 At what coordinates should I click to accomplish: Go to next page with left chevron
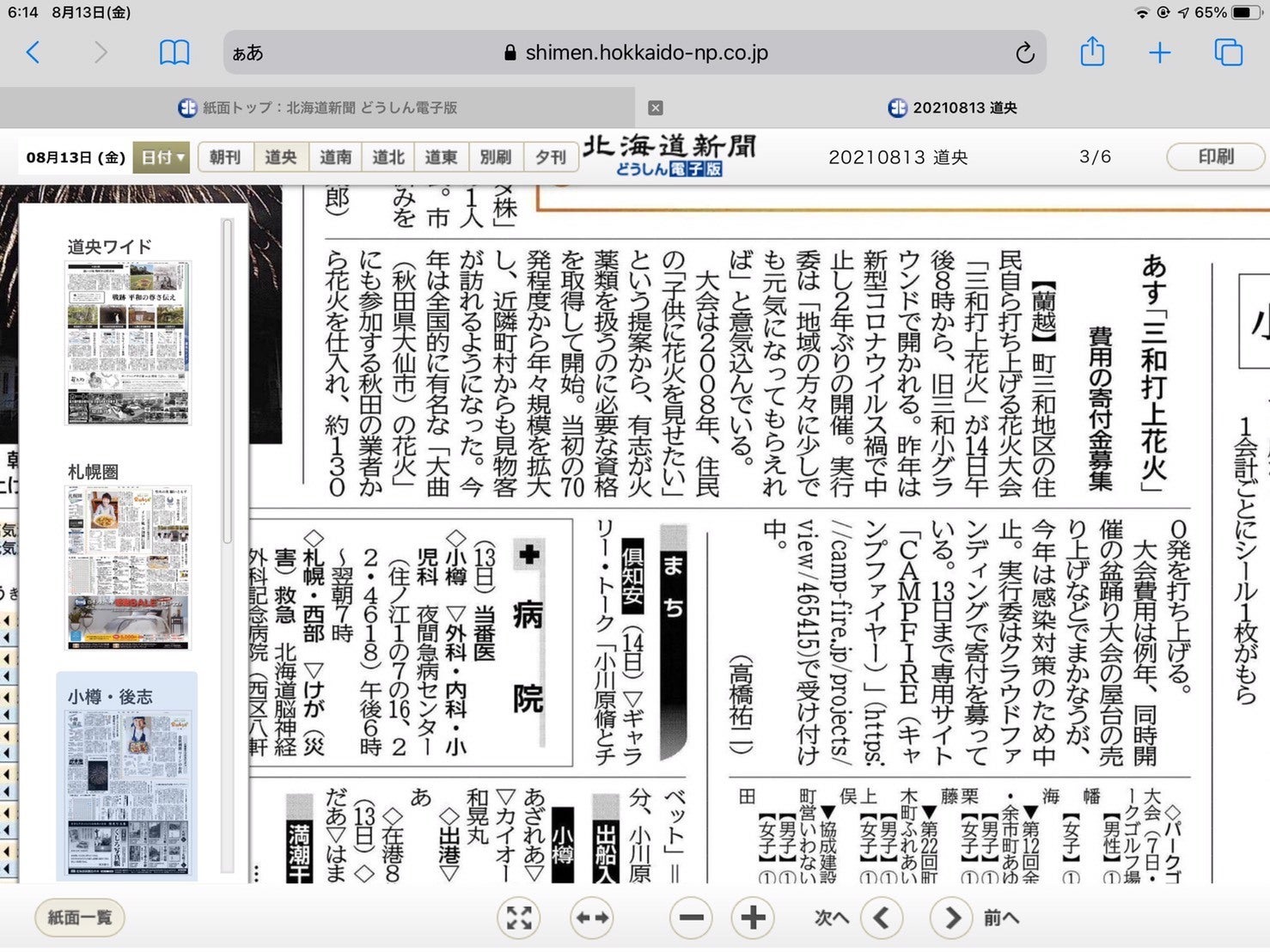882,918
